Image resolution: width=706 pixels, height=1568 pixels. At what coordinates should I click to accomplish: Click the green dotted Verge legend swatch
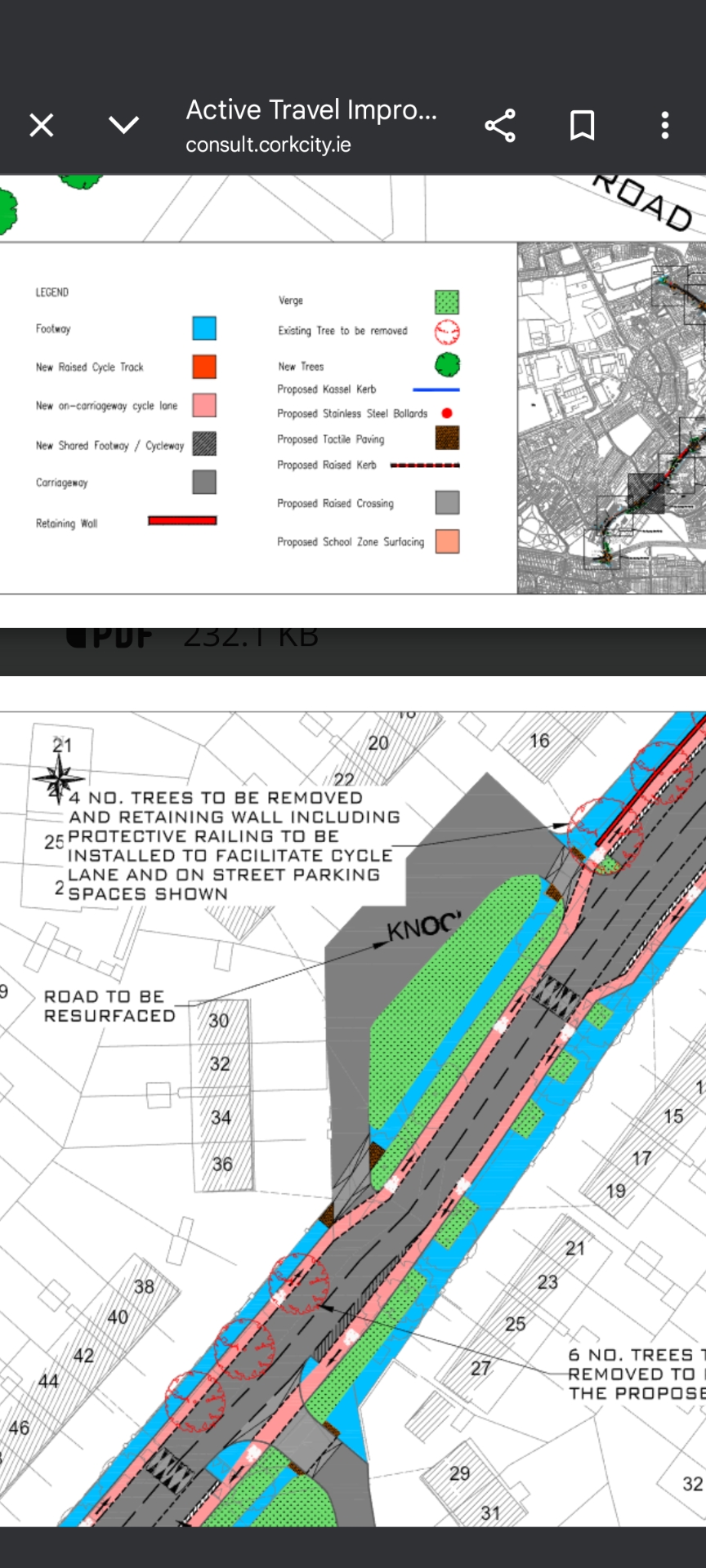(447, 301)
